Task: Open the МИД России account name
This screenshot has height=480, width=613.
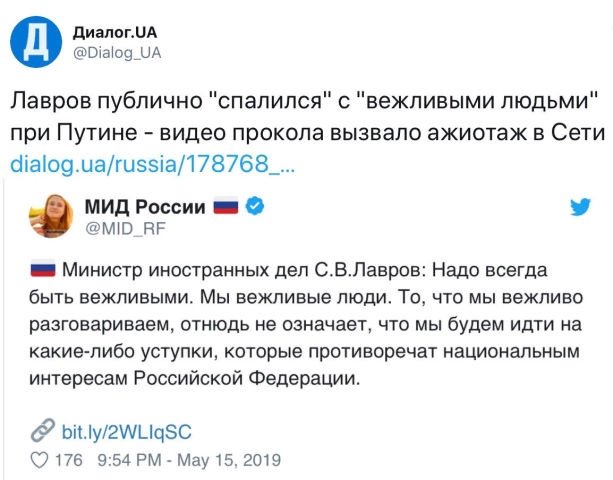Action: point(148,207)
